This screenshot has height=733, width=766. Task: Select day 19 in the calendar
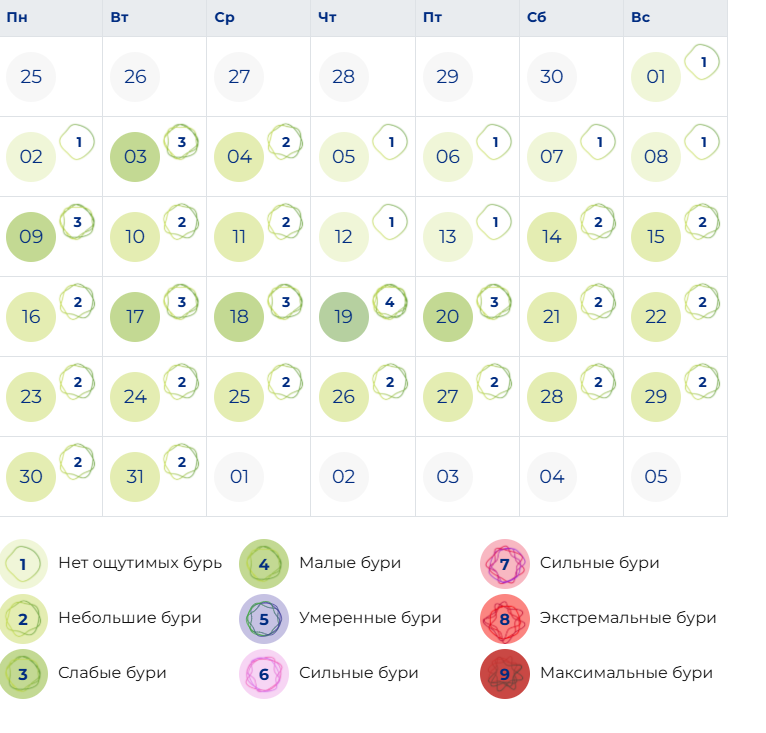coord(343,317)
